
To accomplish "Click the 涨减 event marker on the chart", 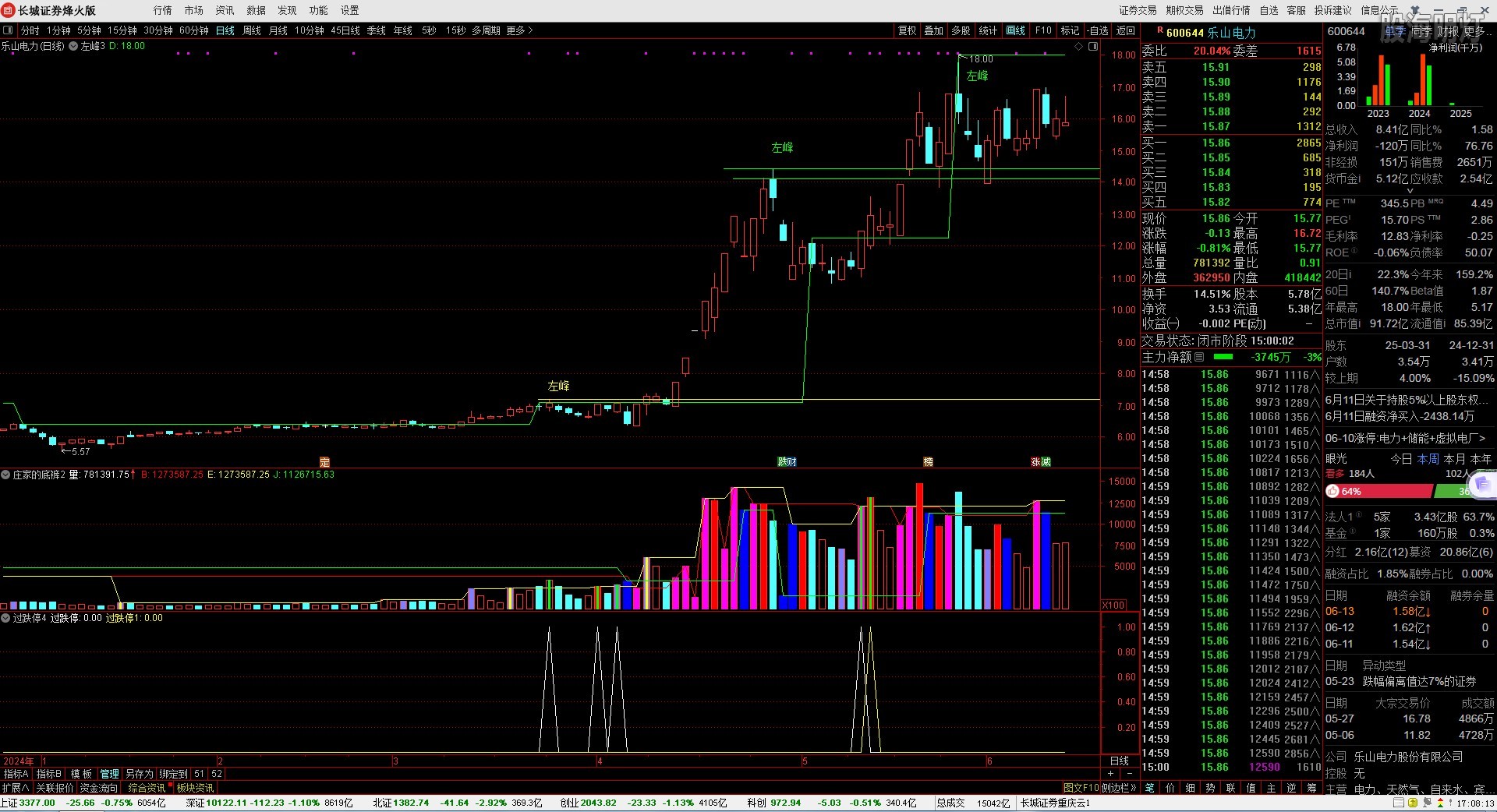I will click(x=1041, y=462).
